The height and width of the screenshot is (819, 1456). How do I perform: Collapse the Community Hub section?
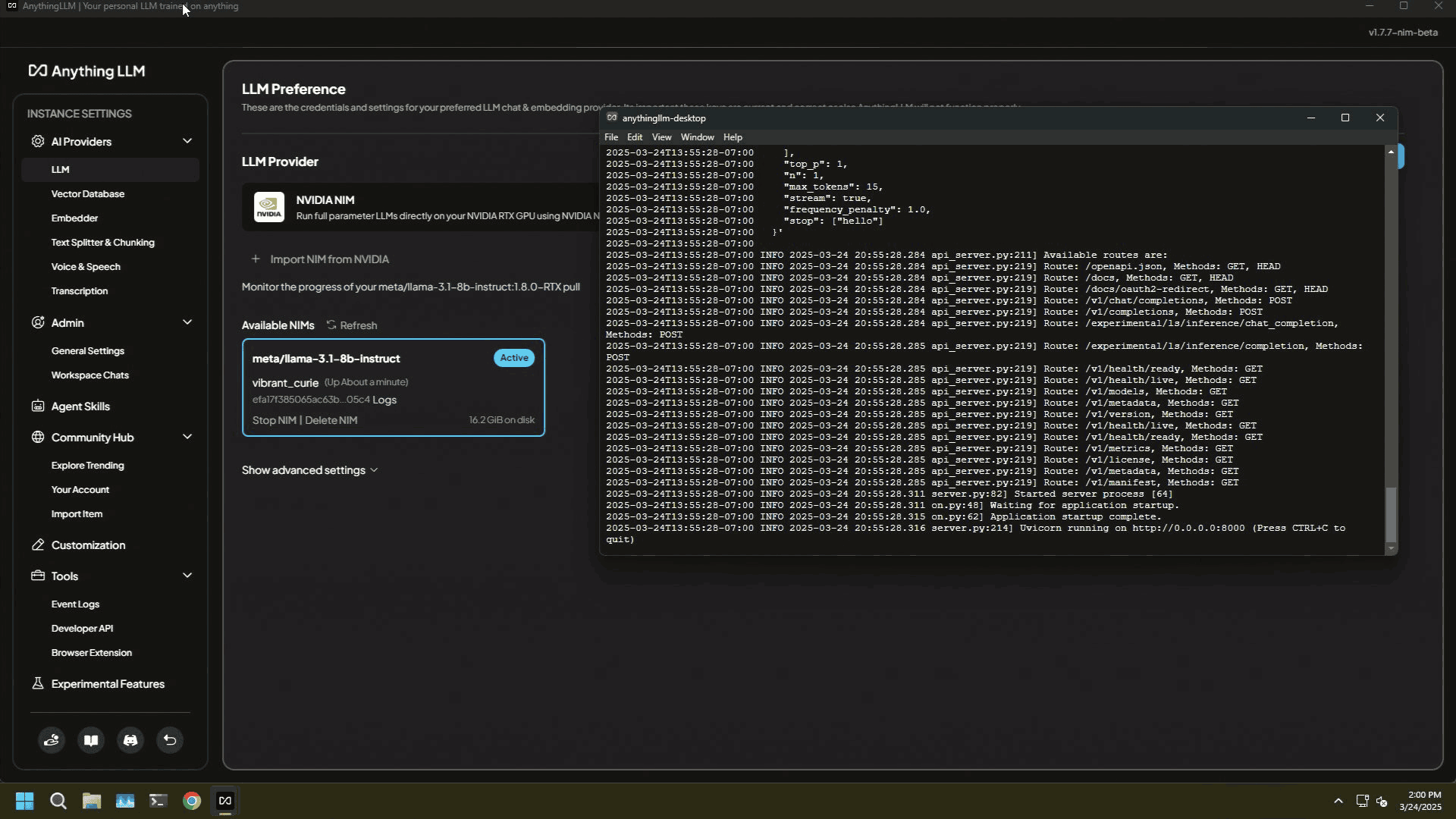click(x=187, y=438)
